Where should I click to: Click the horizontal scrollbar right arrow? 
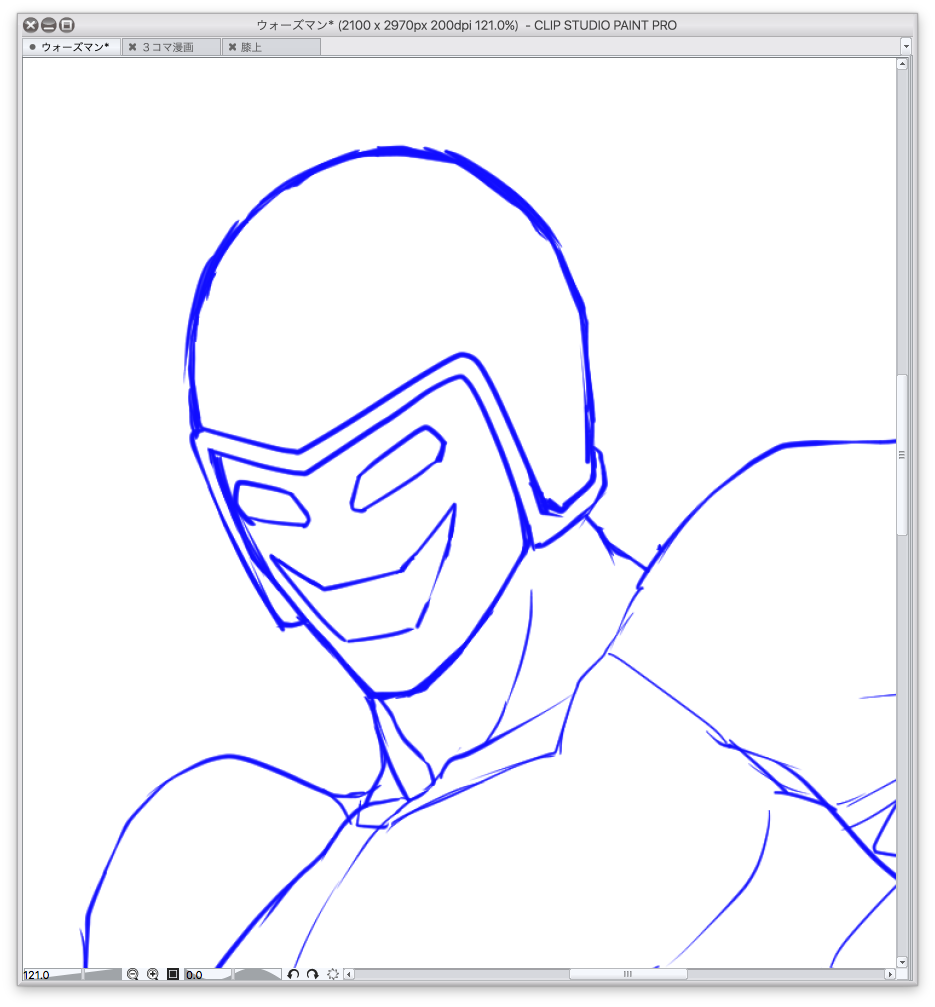pos(889,974)
